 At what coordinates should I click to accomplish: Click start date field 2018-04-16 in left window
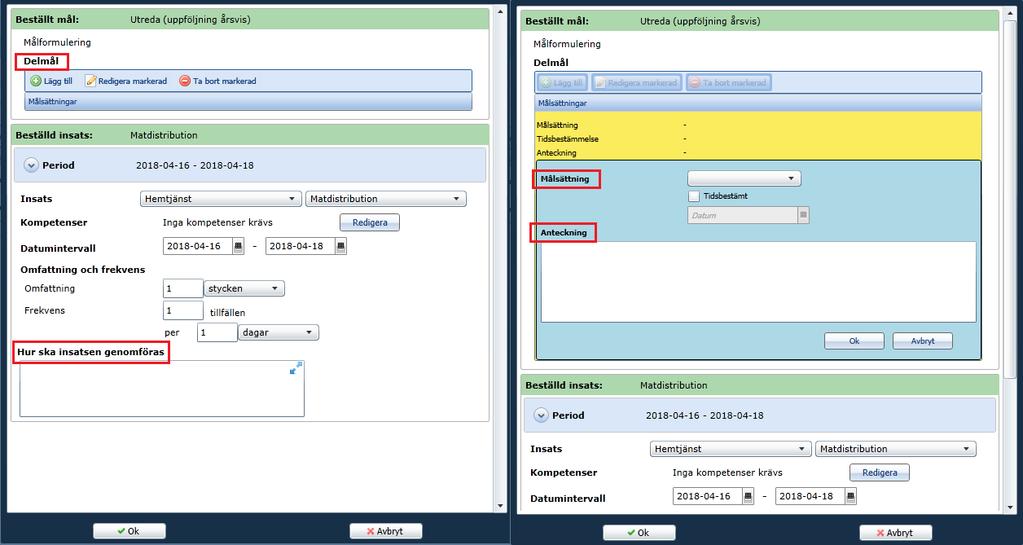click(198, 246)
